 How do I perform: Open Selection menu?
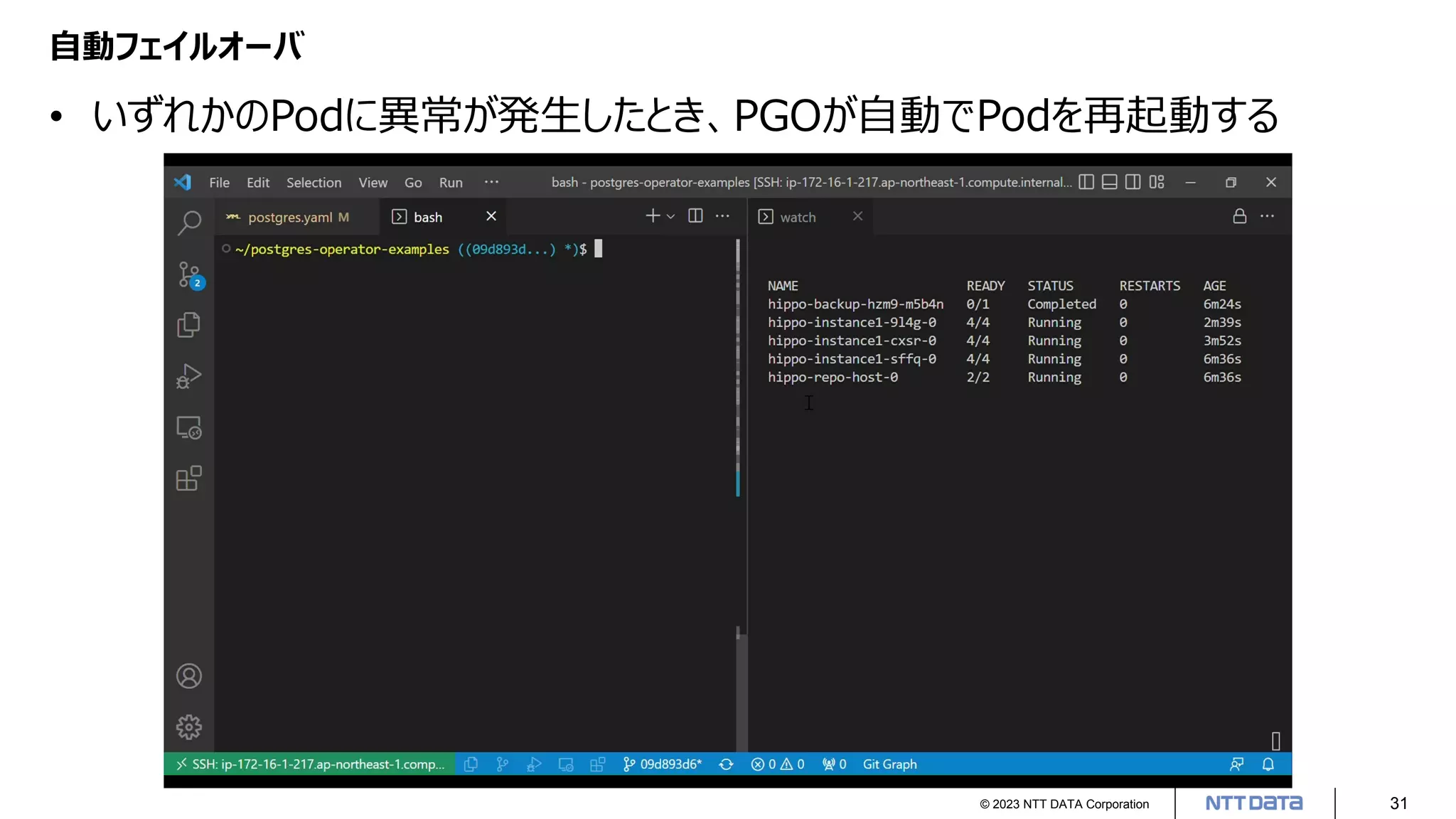coord(314,183)
